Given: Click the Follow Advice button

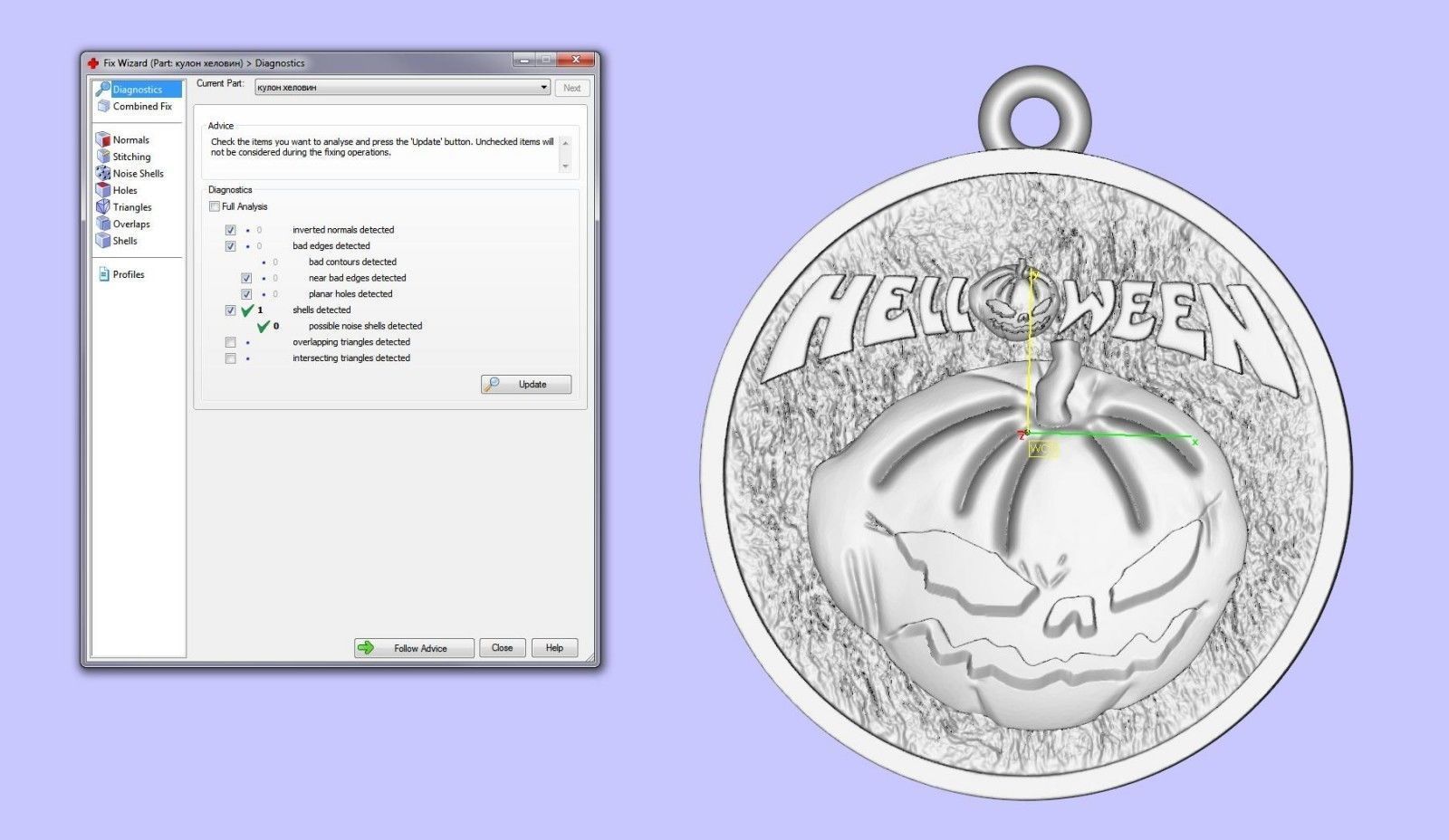Looking at the screenshot, I should (x=414, y=648).
